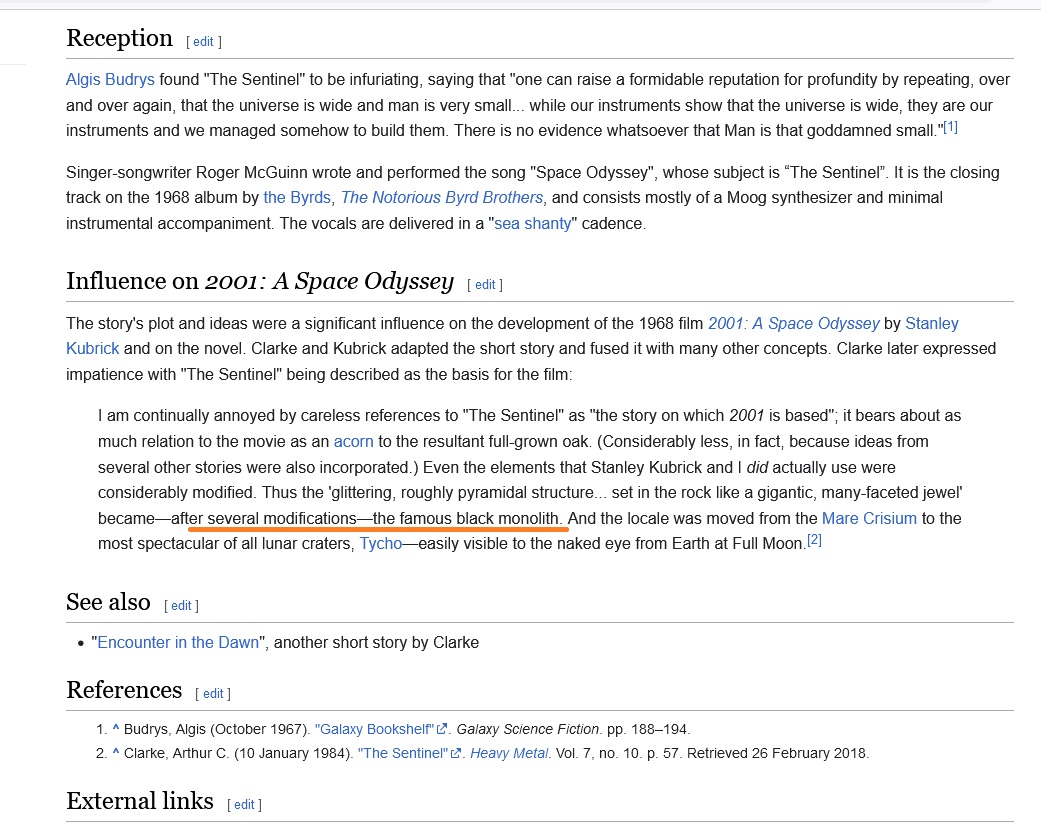Click 'pp. 188–194' page range
This screenshot has height=823, width=1041.
(648, 729)
